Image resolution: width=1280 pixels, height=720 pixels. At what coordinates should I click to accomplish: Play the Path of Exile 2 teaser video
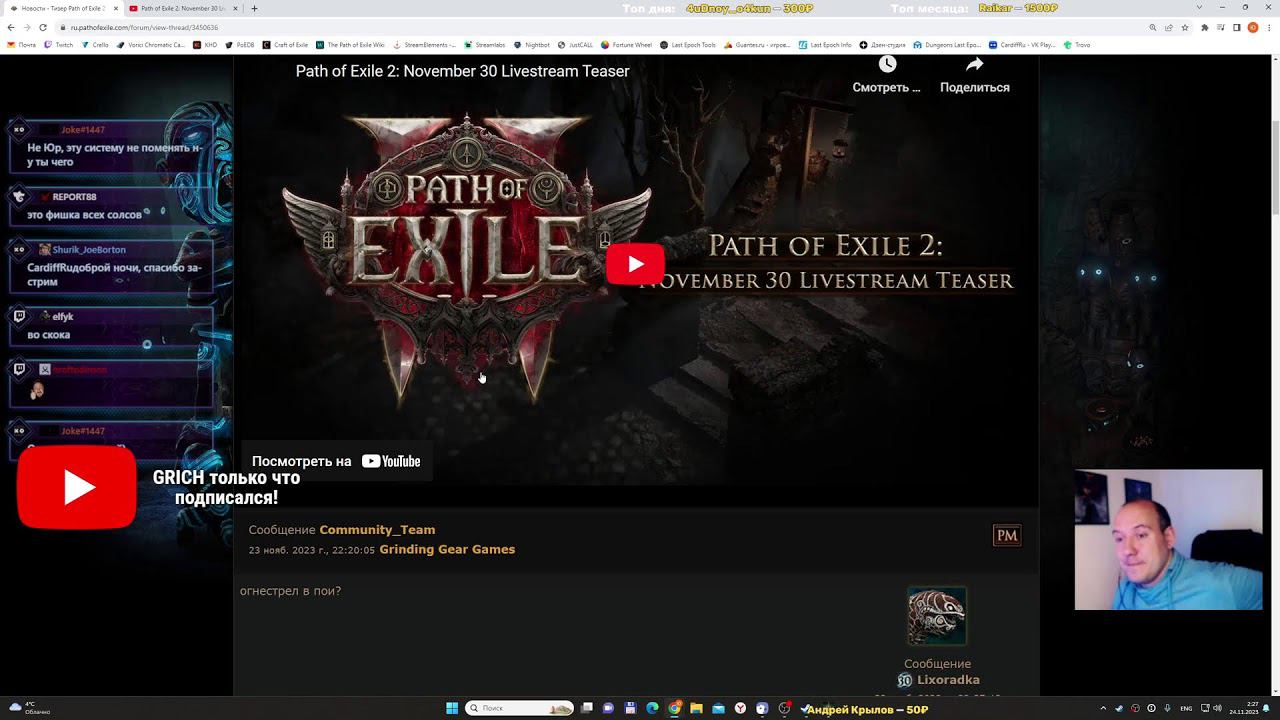click(x=635, y=264)
